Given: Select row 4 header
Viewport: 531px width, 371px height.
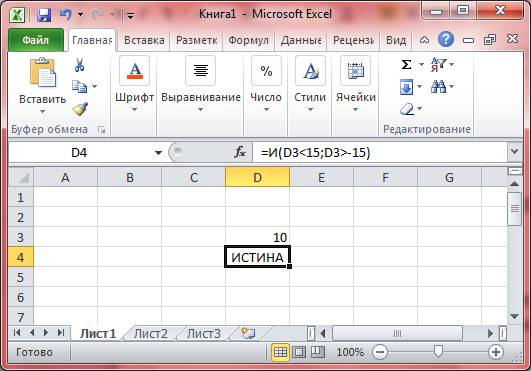Looking at the screenshot, I should point(21,257).
